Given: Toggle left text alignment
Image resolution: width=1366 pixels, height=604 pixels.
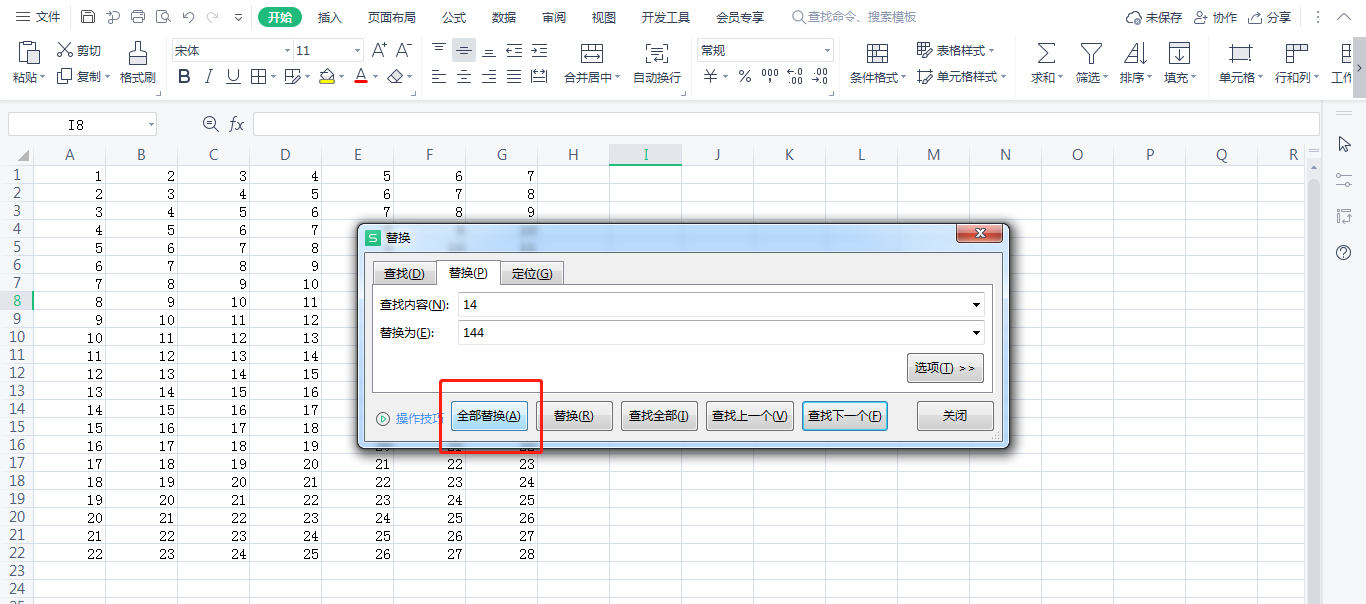Looking at the screenshot, I should [x=439, y=76].
